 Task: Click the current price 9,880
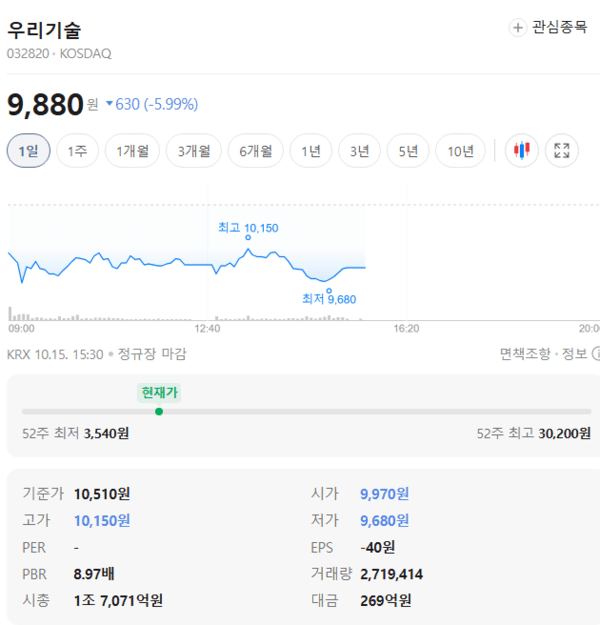click(x=45, y=104)
